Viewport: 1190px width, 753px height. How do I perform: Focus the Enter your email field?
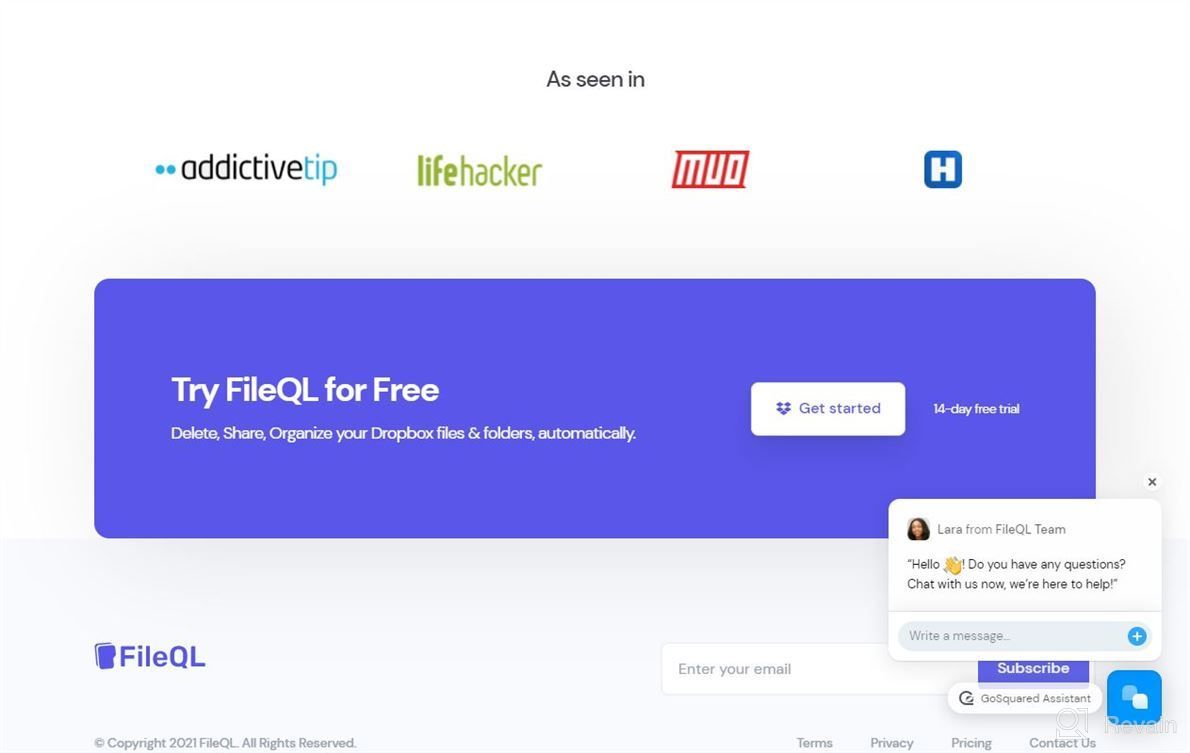(820, 669)
